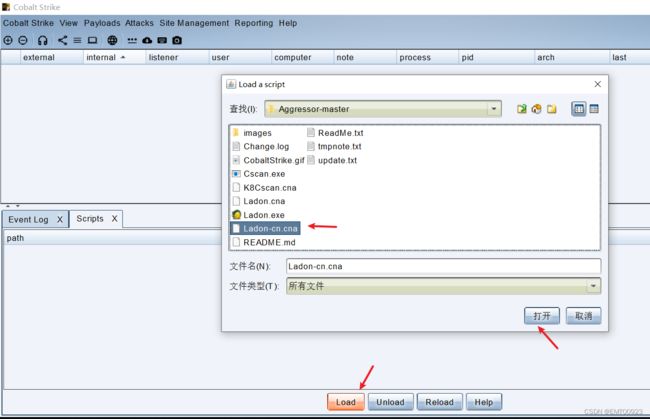Screen dimensions: 650x419
Task: Sort by process column header
Action: click(428, 57)
